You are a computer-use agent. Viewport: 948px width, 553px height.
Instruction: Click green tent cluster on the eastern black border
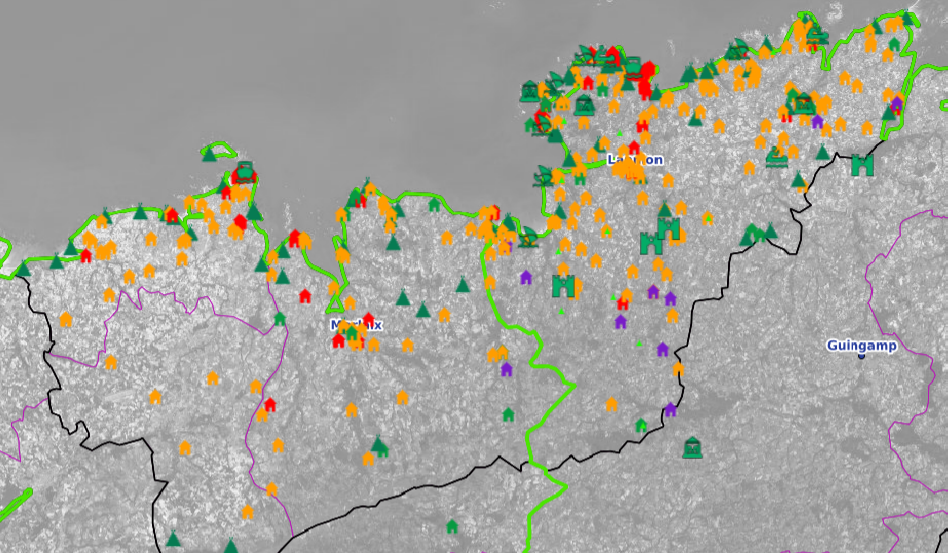click(758, 234)
